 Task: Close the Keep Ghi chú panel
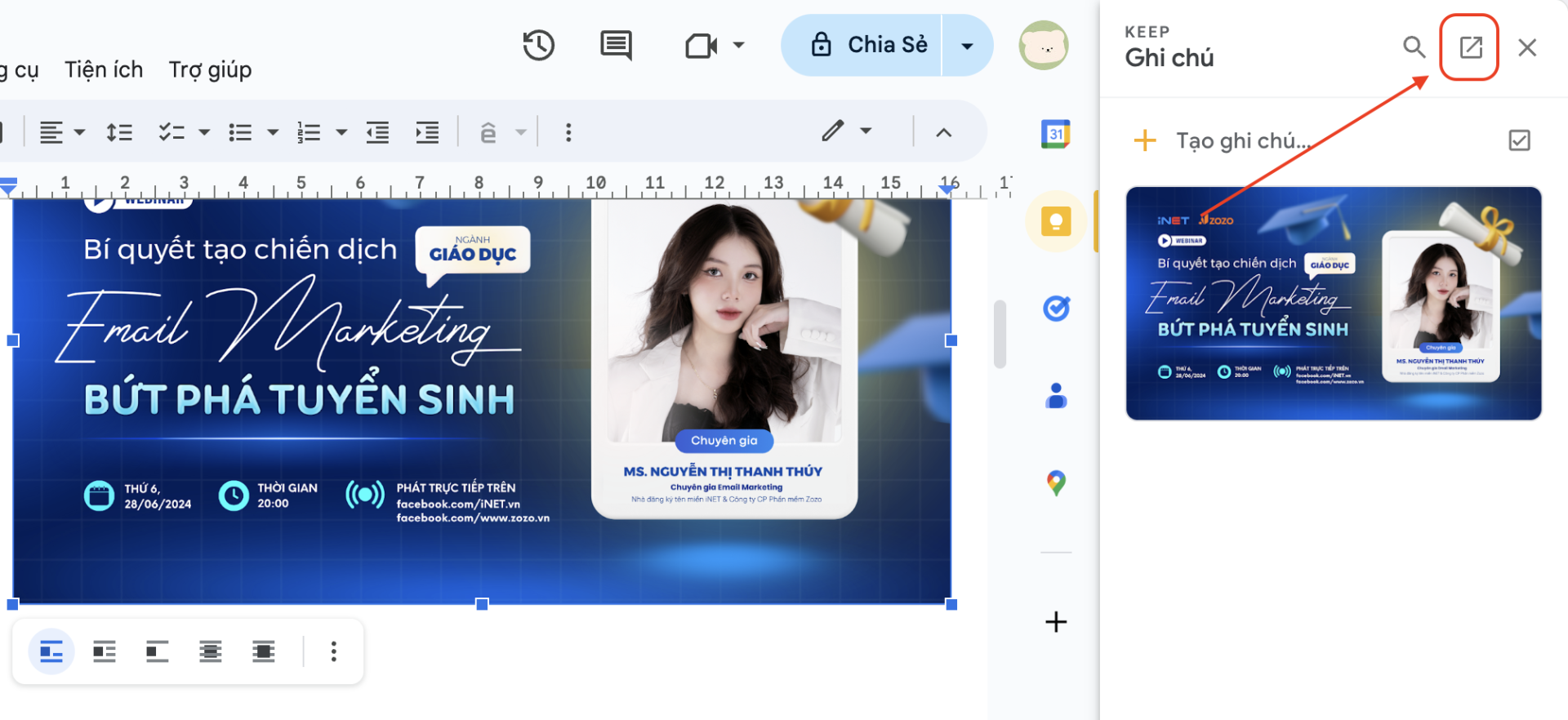[1527, 47]
